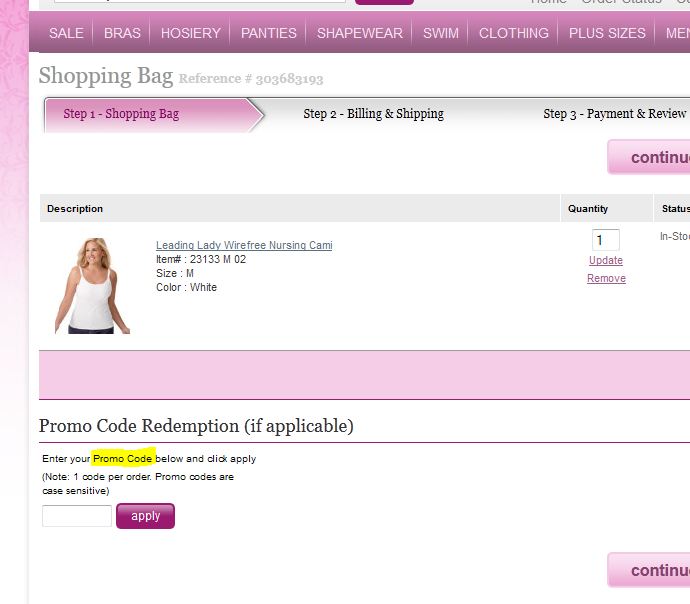The image size is (690, 604).
Task: Go to the HOSIERY category
Action: point(191,33)
